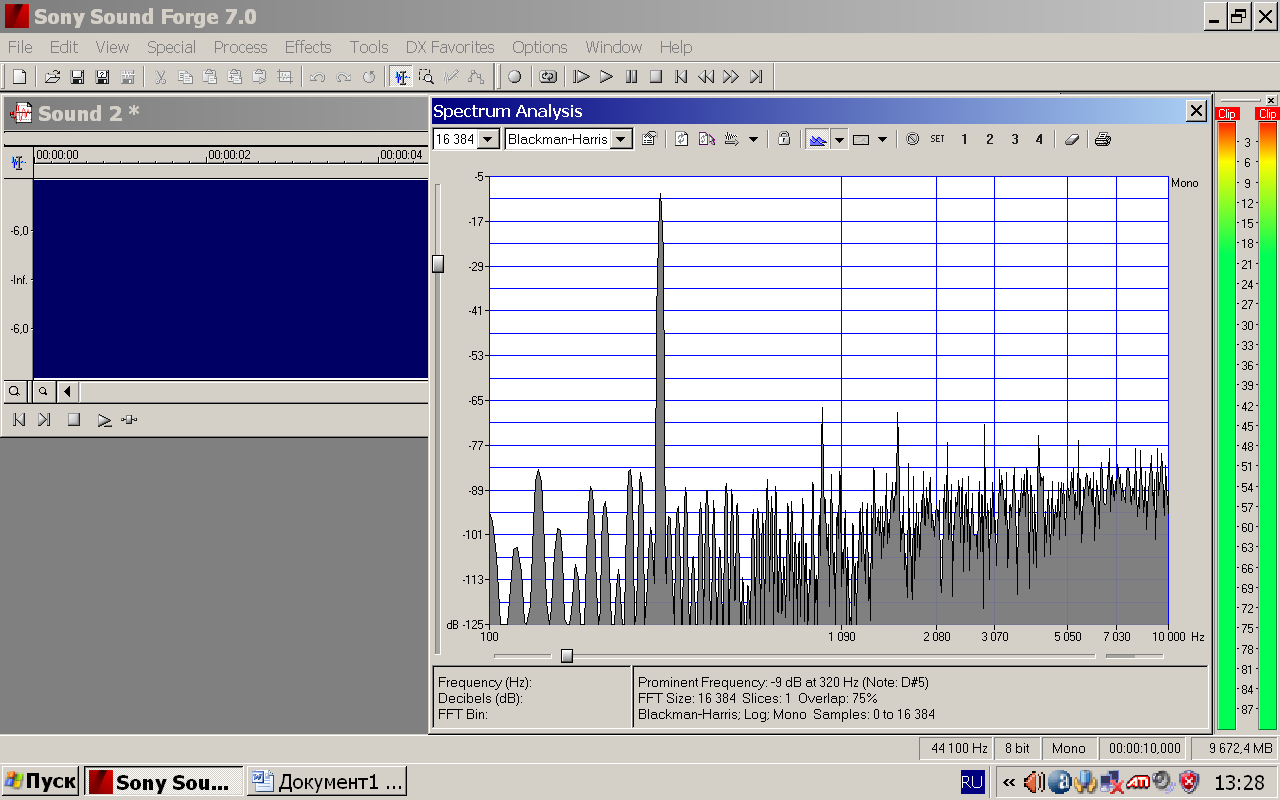Click the Play button in main toolbar
This screenshot has width=1280, height=800.
(606, 77)
